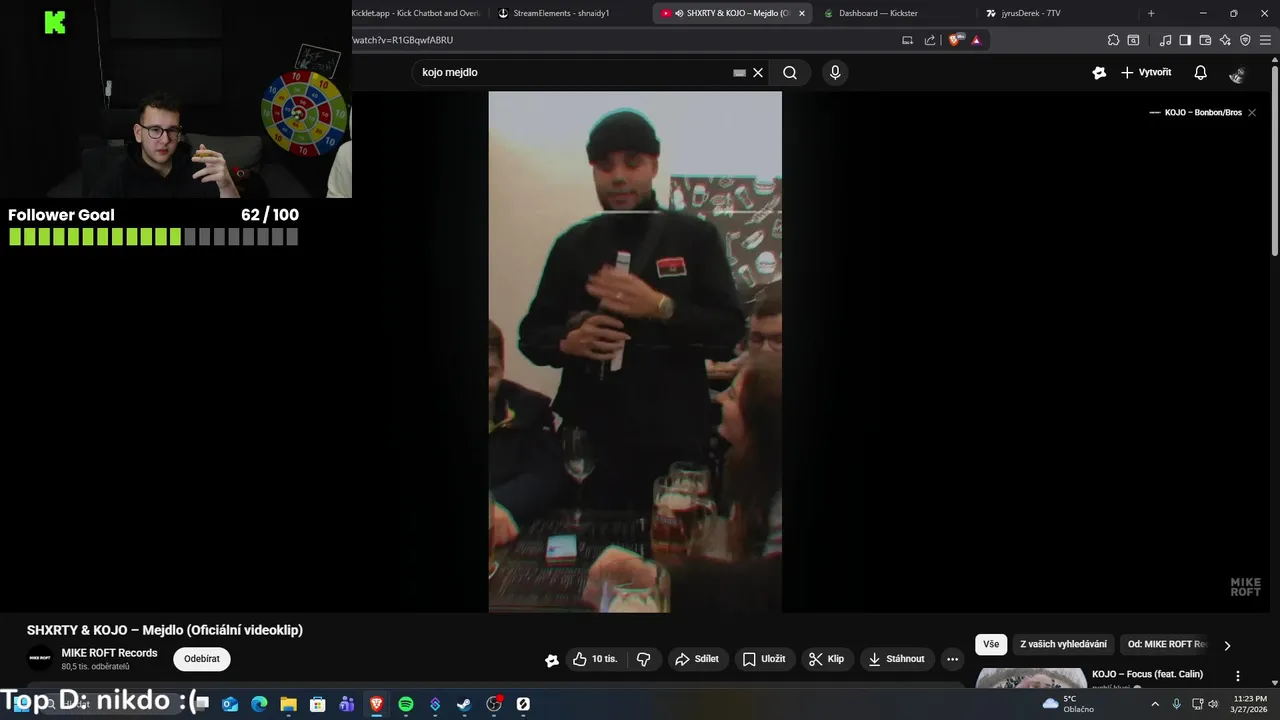The width and height of the screenshot is (1280, 720).
Task: Click the MIKE ROFT channel avatar
Action: click(x=40, y=658)
